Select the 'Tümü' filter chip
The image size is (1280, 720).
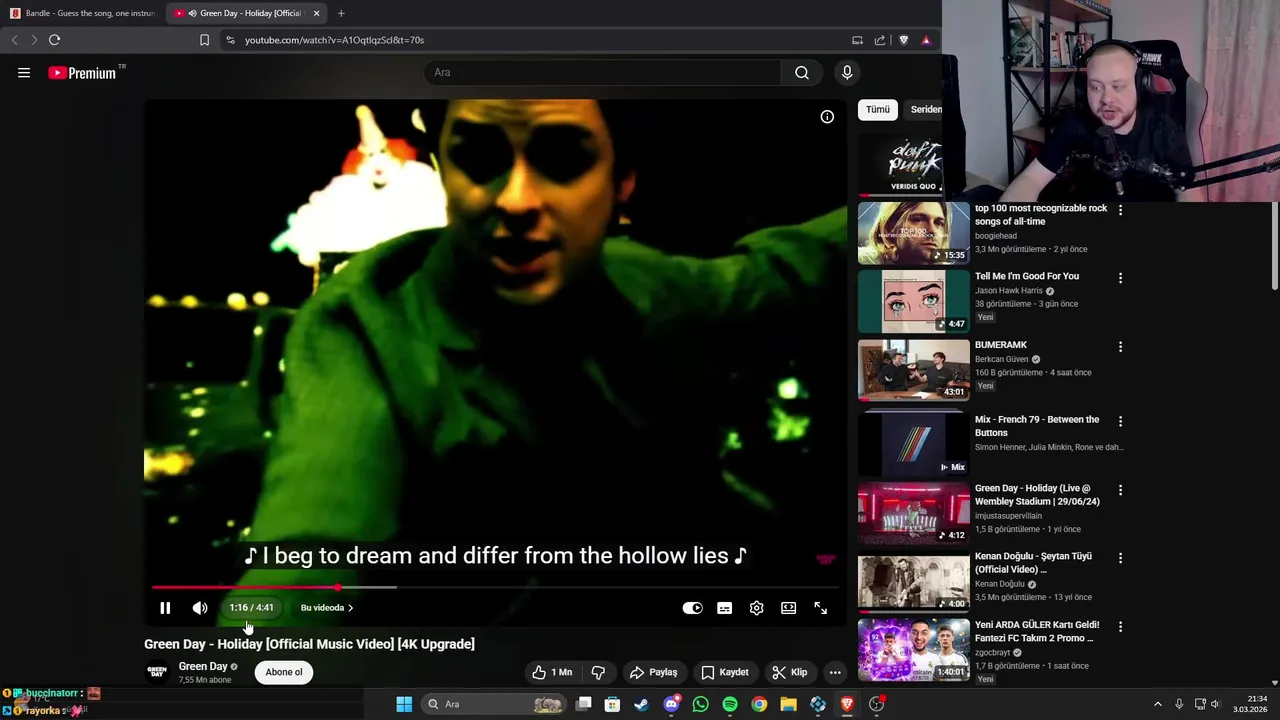click(878, 109)
